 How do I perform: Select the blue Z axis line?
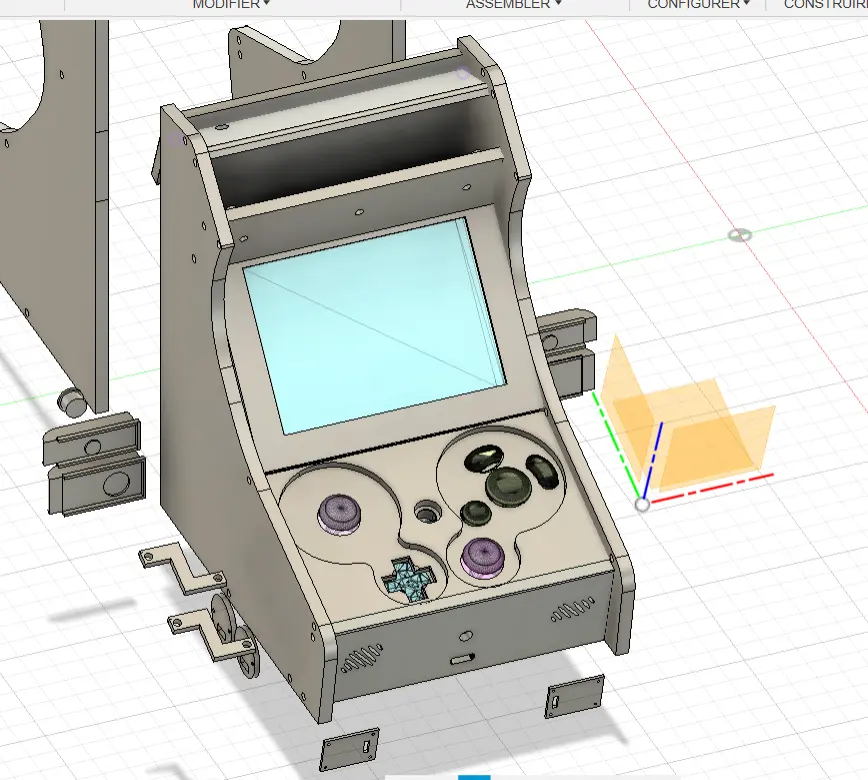tap(653, 459)
